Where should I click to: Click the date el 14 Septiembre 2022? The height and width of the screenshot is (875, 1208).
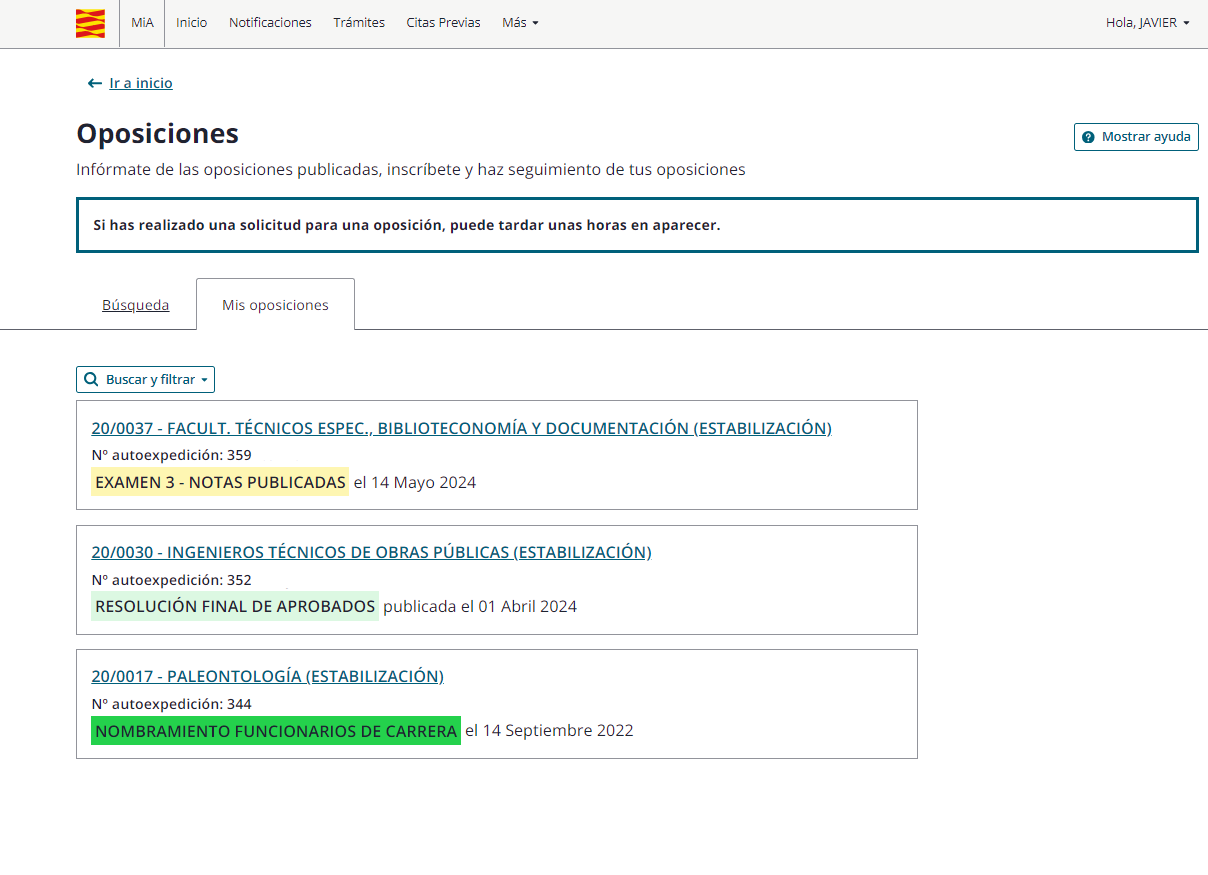[x=550, y=731]
